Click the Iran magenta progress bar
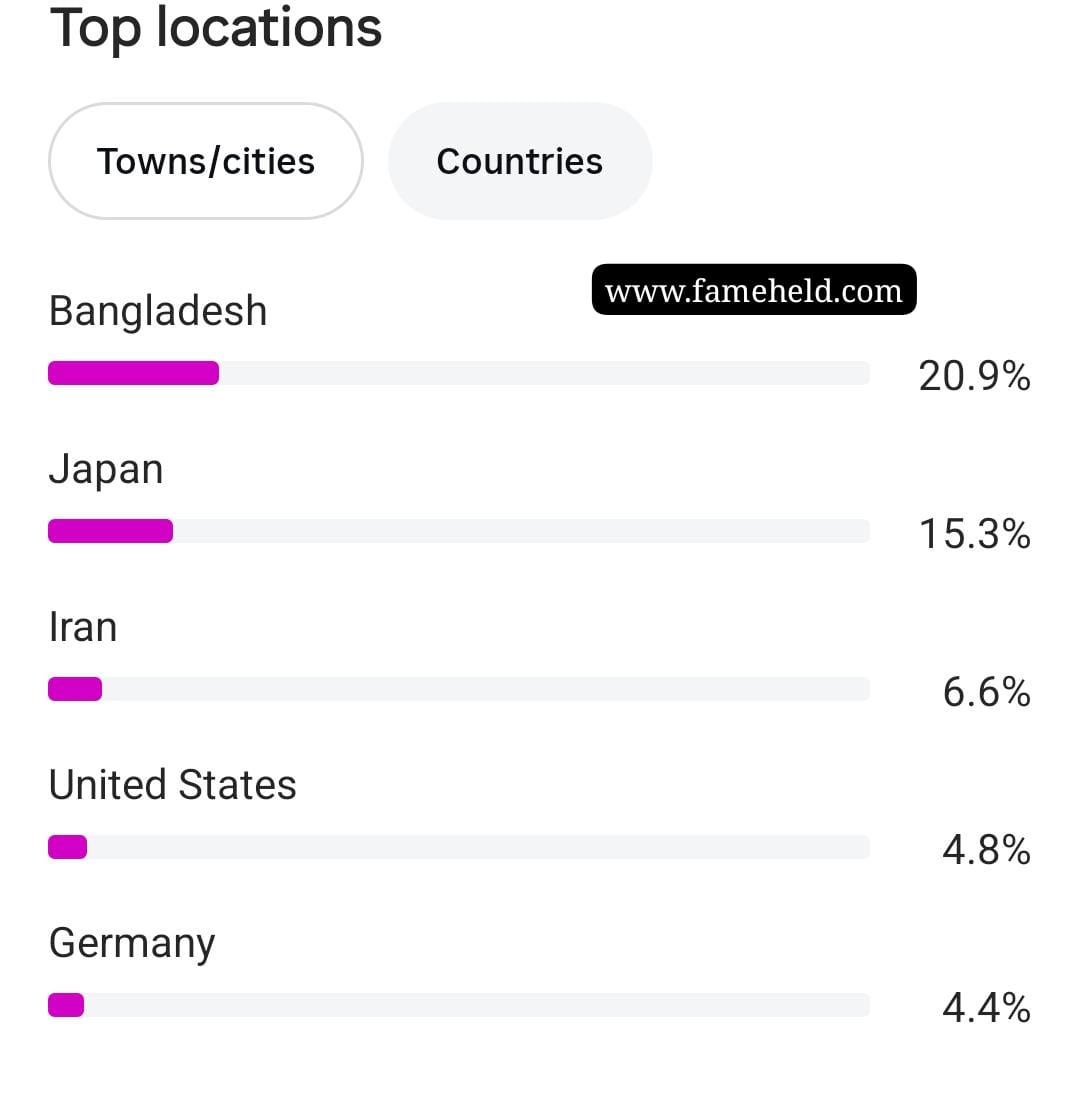The height and width of the screenshot is (1111, 1080). pyautogui.click(x=75, y=689)
